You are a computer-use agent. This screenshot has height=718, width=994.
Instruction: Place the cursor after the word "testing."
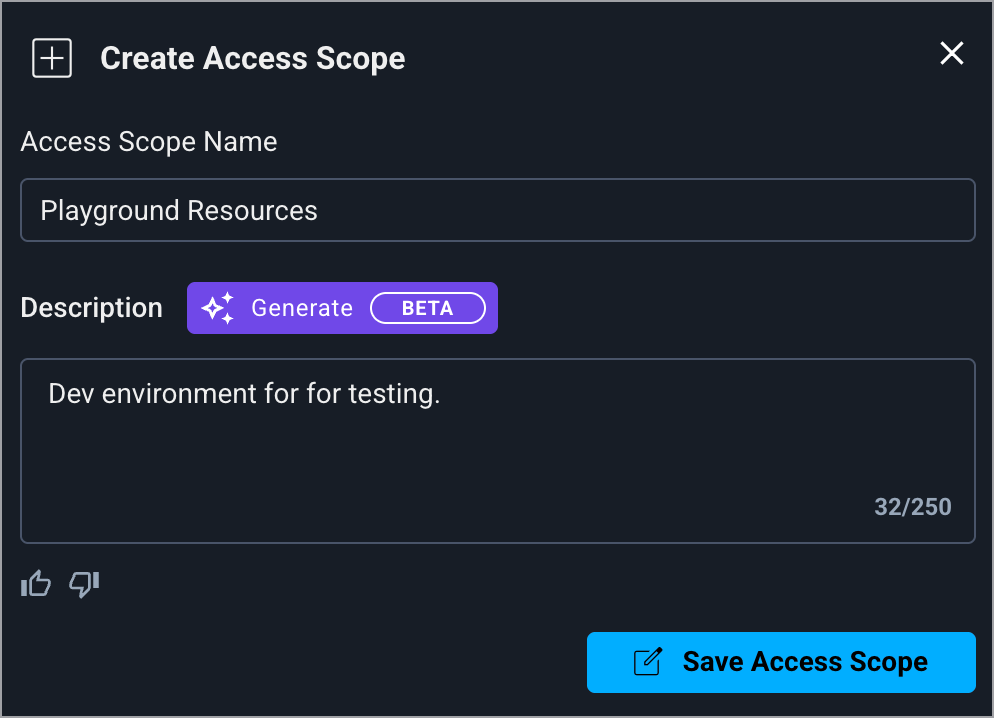point(442,394)
